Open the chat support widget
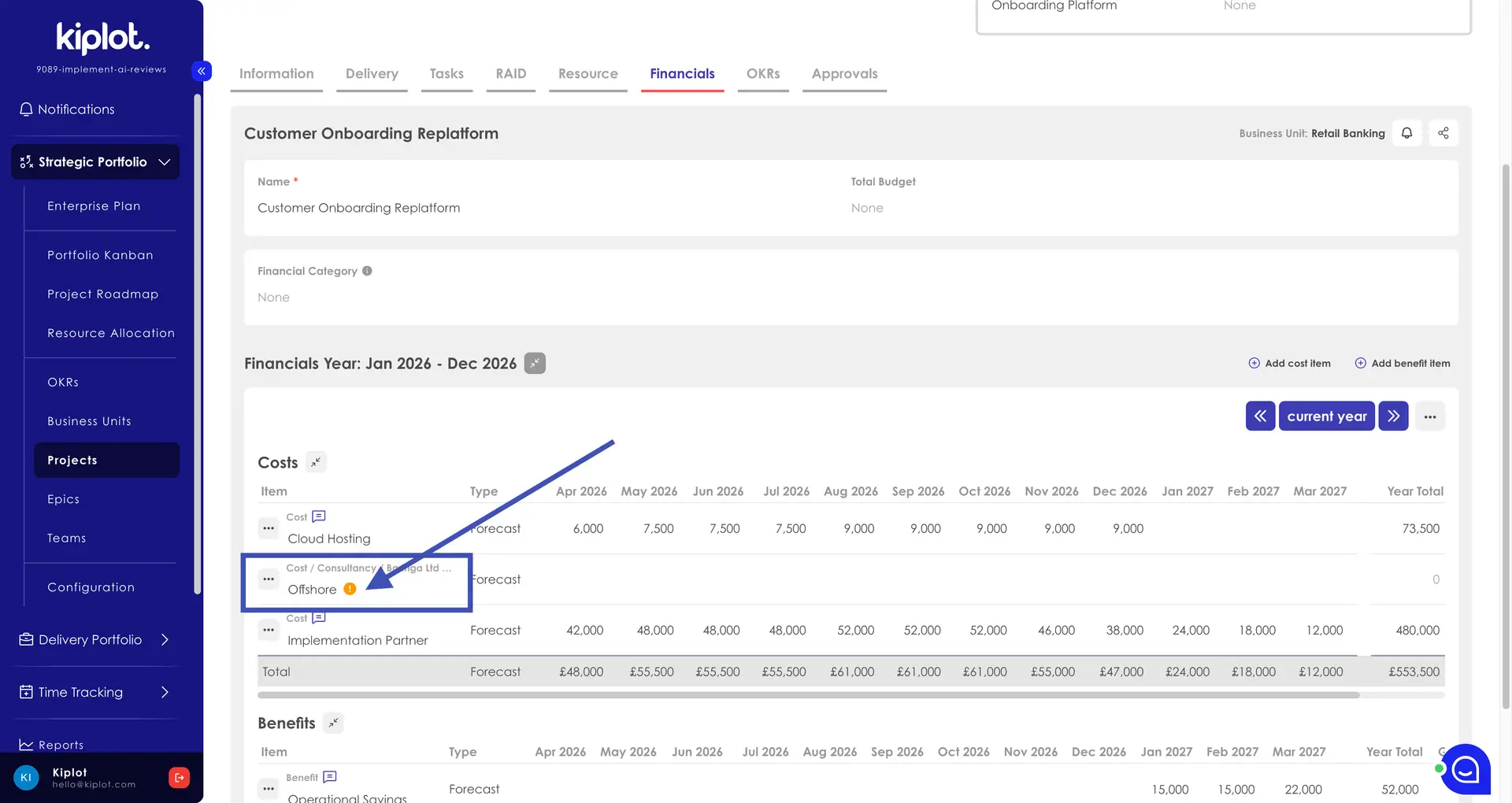The width and height of the screenshot is (1512, 803). tap(1466, 769)
